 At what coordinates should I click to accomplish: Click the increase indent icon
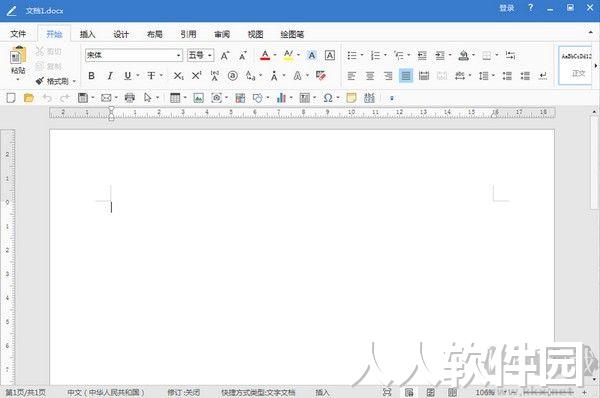point(440,56)
